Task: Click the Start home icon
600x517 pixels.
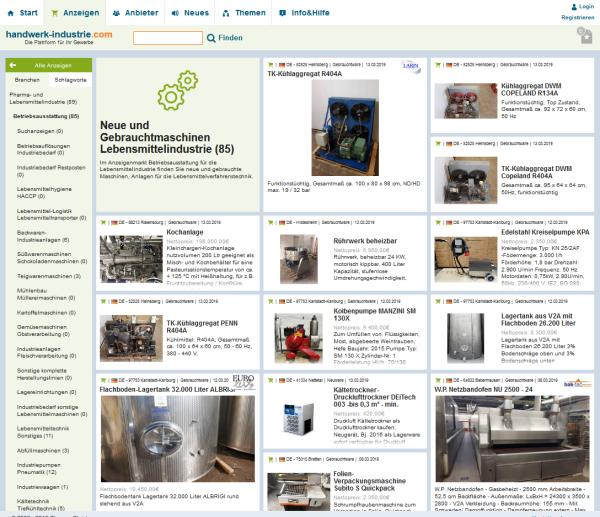Action: [11, 13]
